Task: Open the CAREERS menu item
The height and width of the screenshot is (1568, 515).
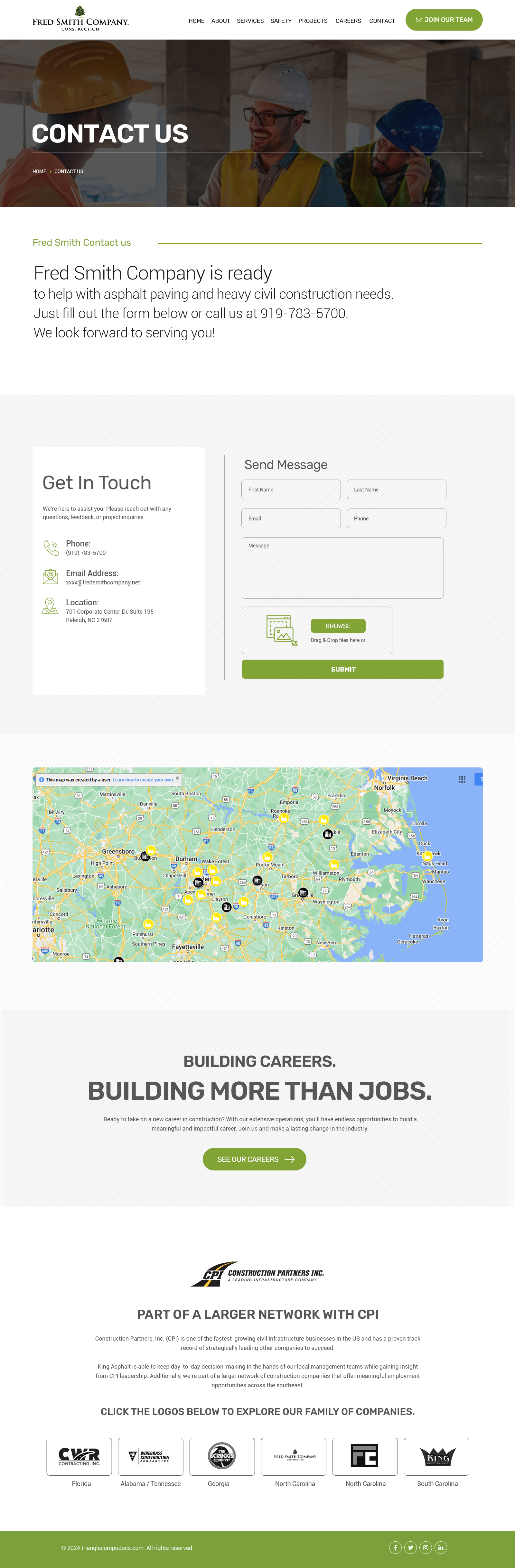Action: coord(348,21)
